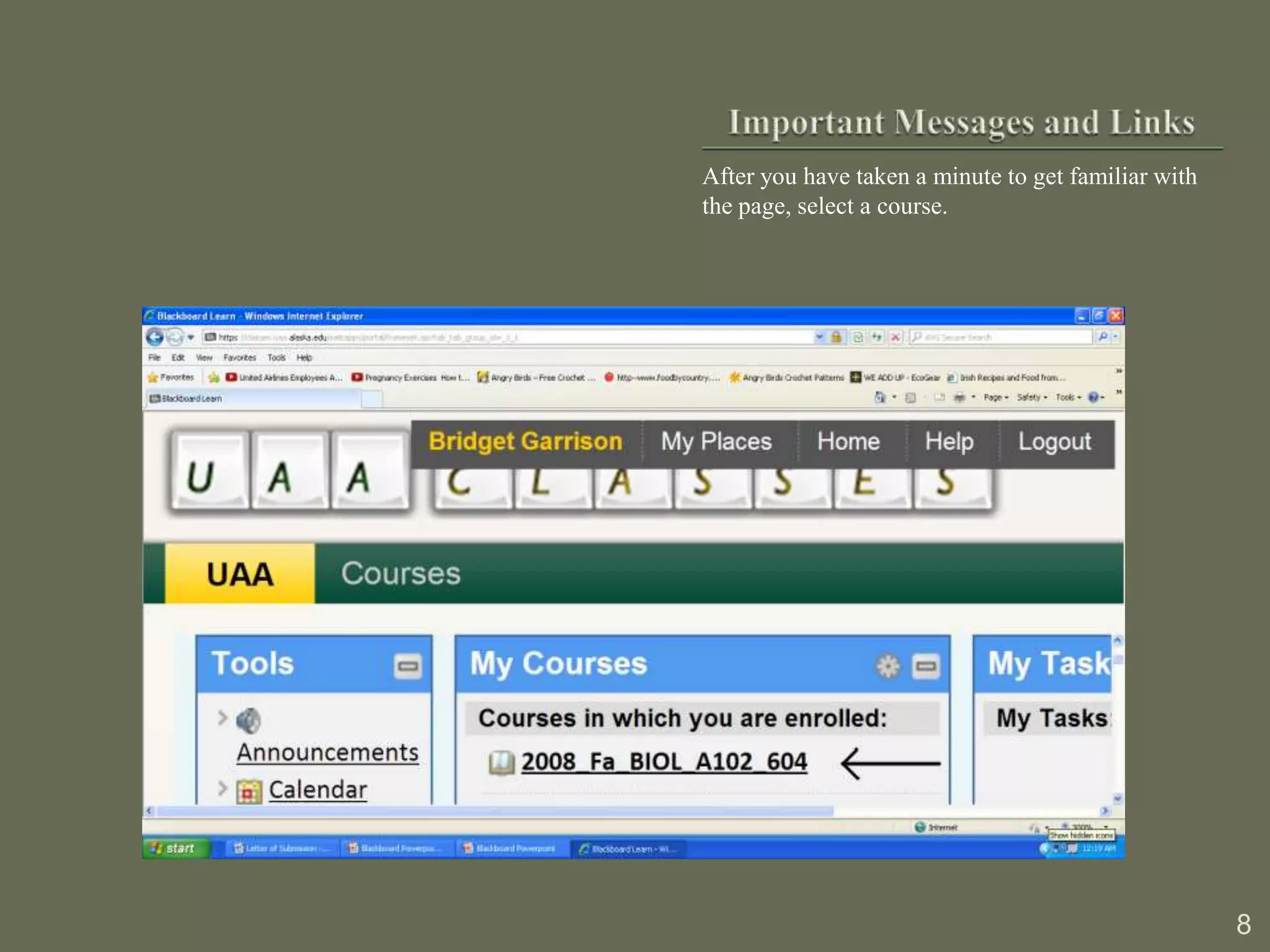The image size is (1270, 952).
Task: Open WE ADD UP EcoGear bookmark
Action: [x=895, y=377]
